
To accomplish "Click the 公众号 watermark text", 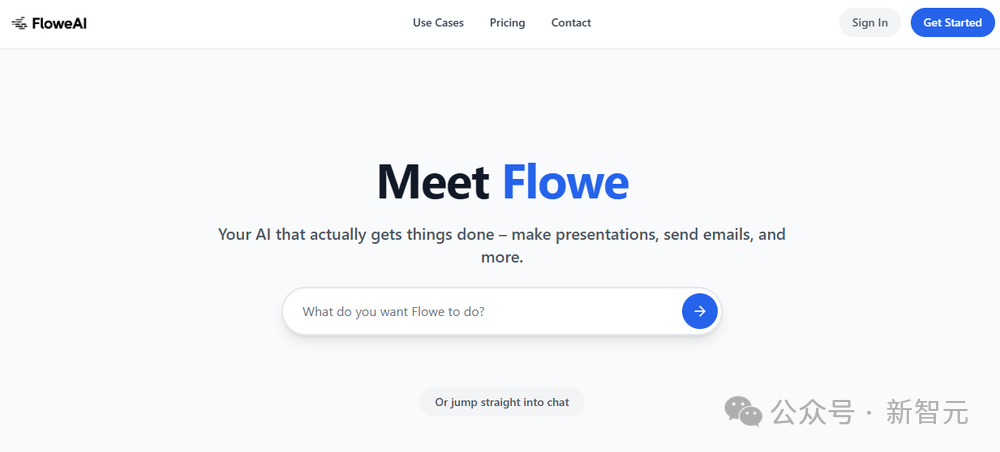I will (x=812, y=412).
